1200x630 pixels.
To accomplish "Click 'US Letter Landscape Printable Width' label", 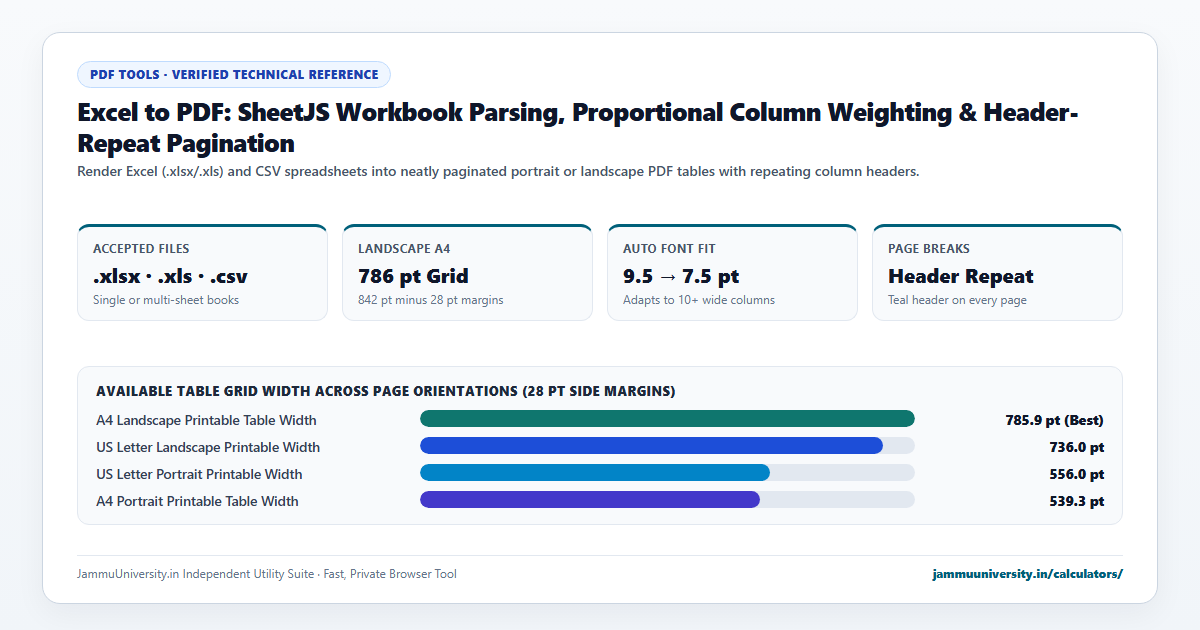I will click(x=208, y=447).
